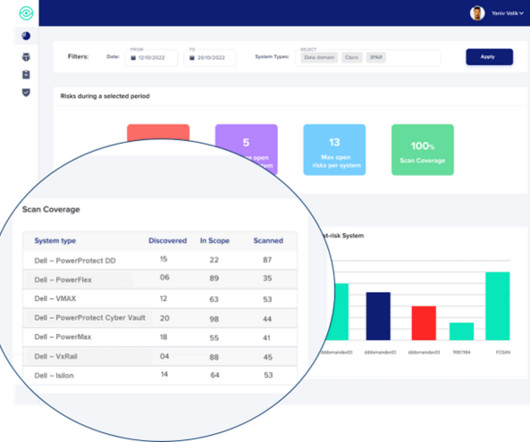Image resolution: width=530 pixels, height=442 pixels.
Task: Click Discovered value 12 for VMAX
Action: point(164,298)
